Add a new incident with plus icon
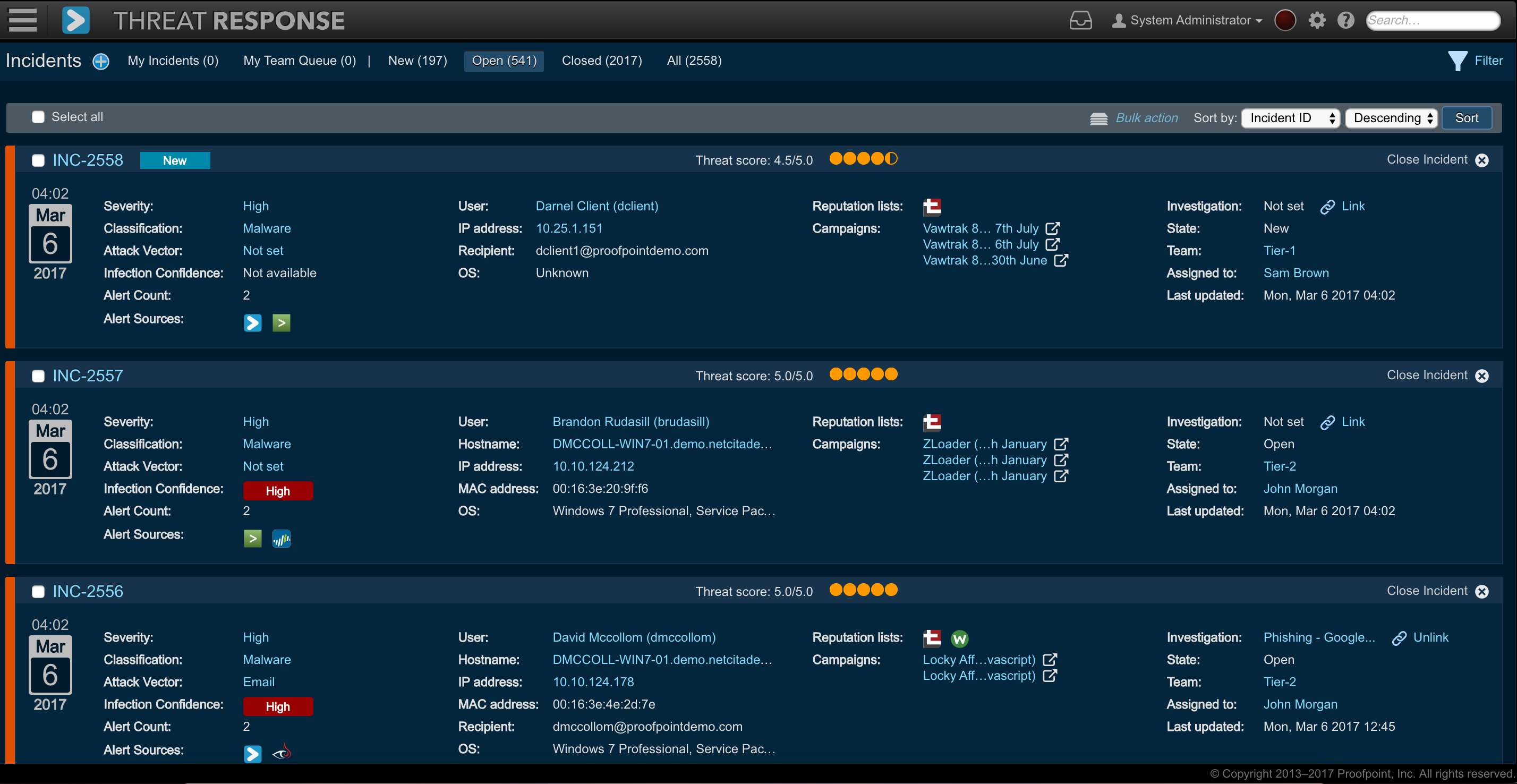 click(101, 61)
